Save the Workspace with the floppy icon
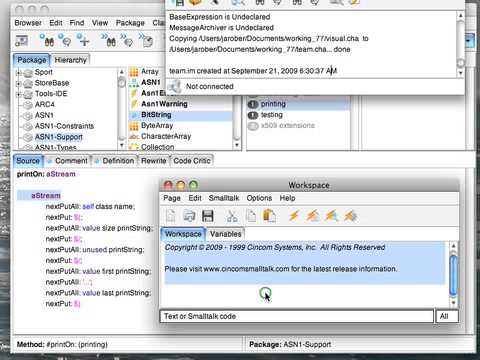The height and width of the screenshot is (360, 480). click(x=208, y=216)
